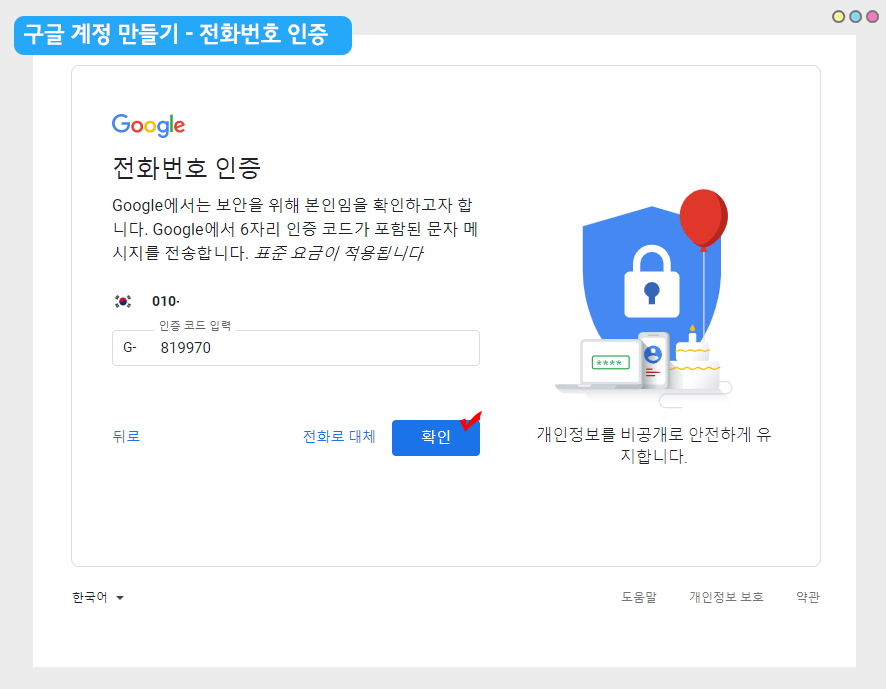Click the Google logo
The height and width of the screenshot is (689, 886).
pyautogui.click(x=148, y=125)
